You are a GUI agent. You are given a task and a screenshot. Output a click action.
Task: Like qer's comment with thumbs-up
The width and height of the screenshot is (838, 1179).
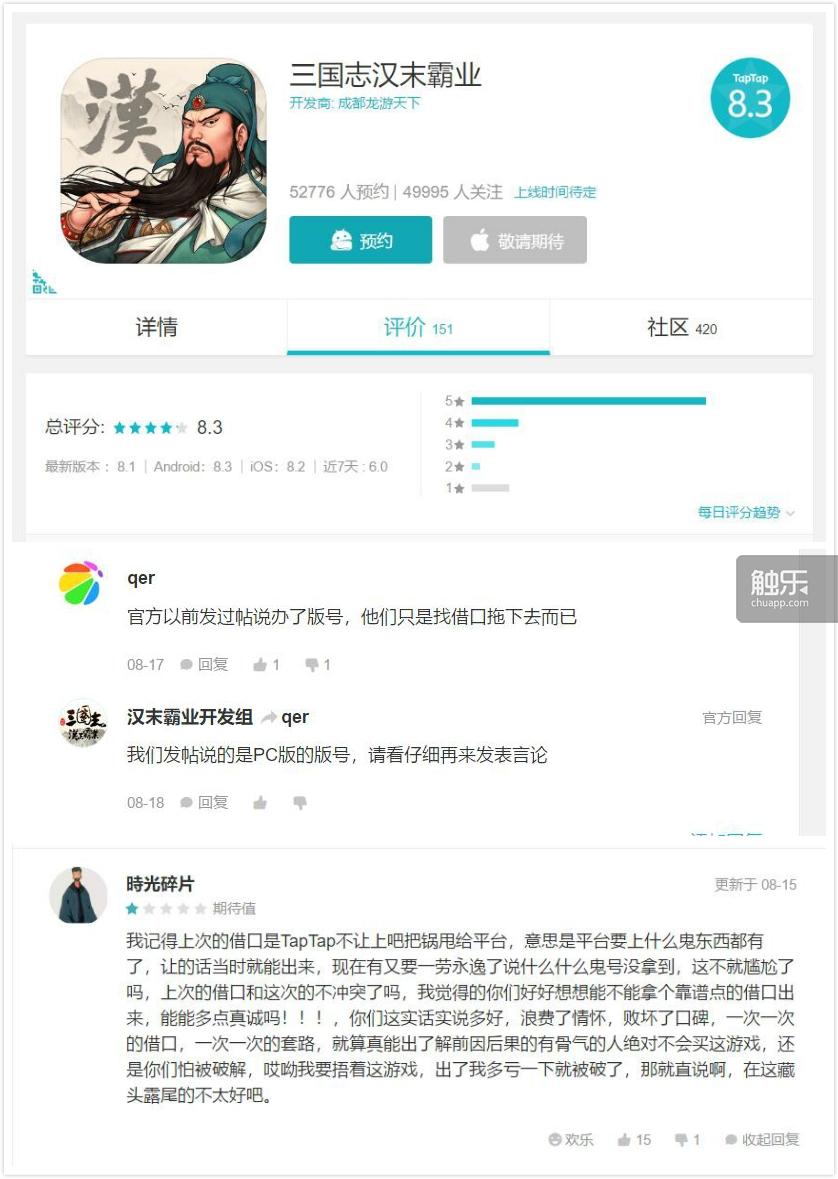pos(266,665)
